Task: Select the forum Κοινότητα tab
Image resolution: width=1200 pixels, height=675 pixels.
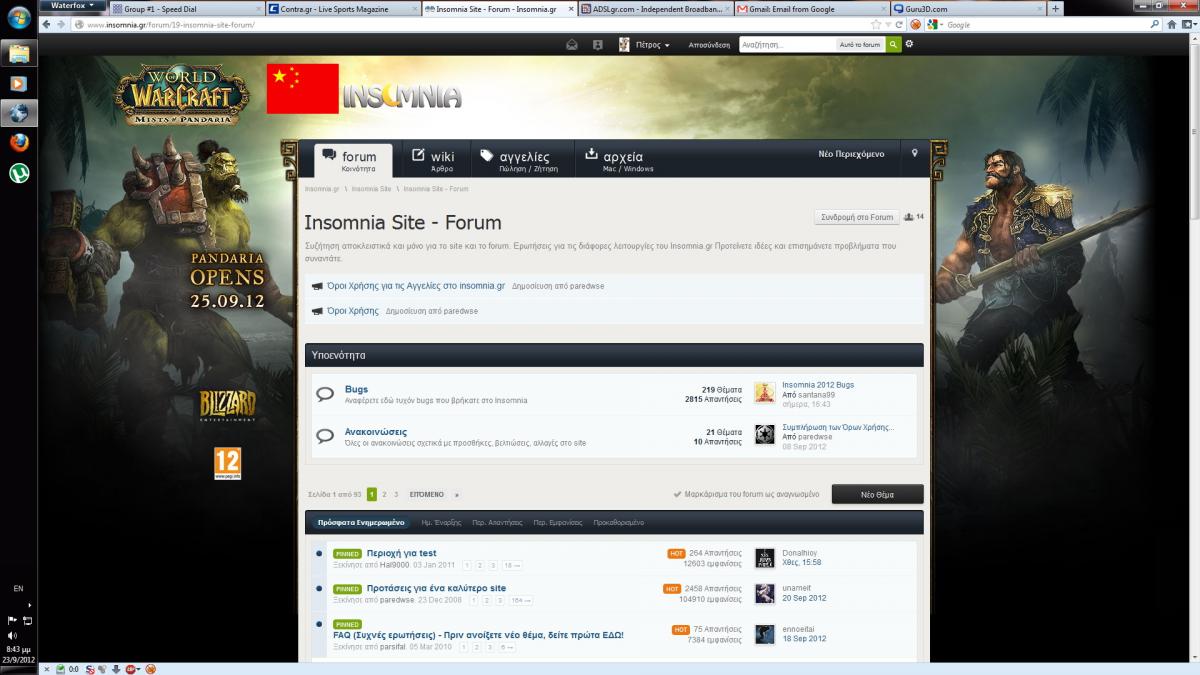Action: point(353,160)
